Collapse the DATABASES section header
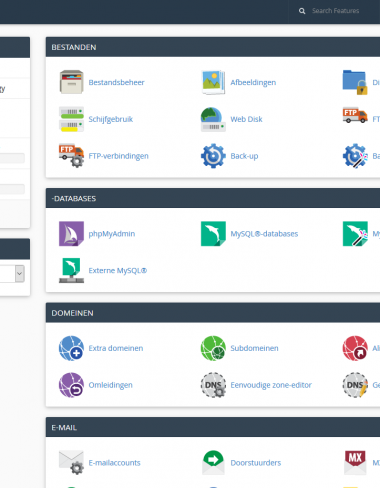This screenshot has width=380, height=488. pos(213,198)
